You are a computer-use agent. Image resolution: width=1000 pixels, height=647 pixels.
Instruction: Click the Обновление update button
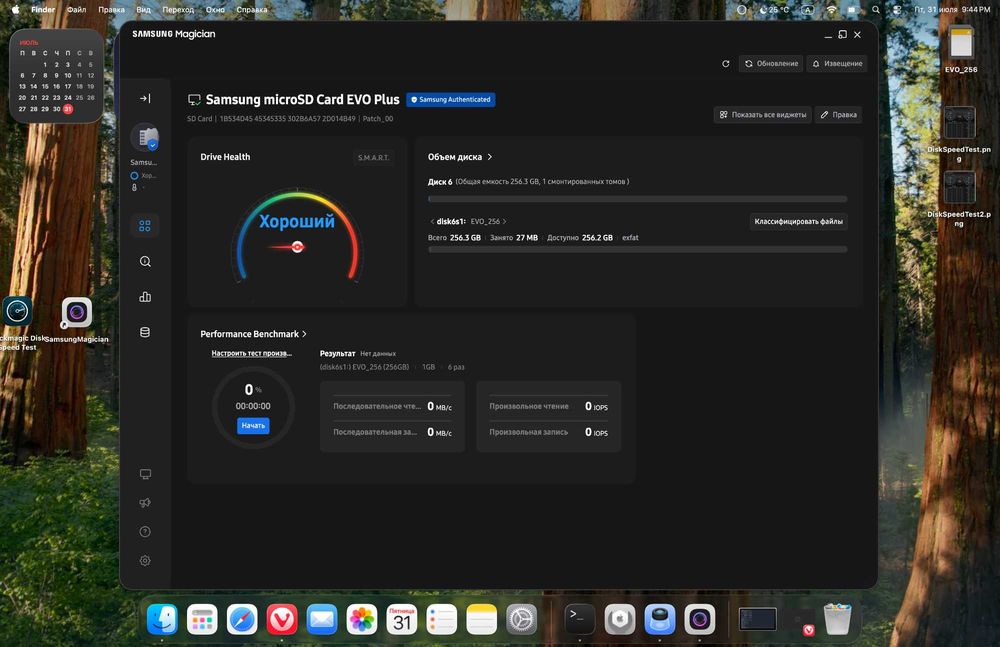click(771, 64)
